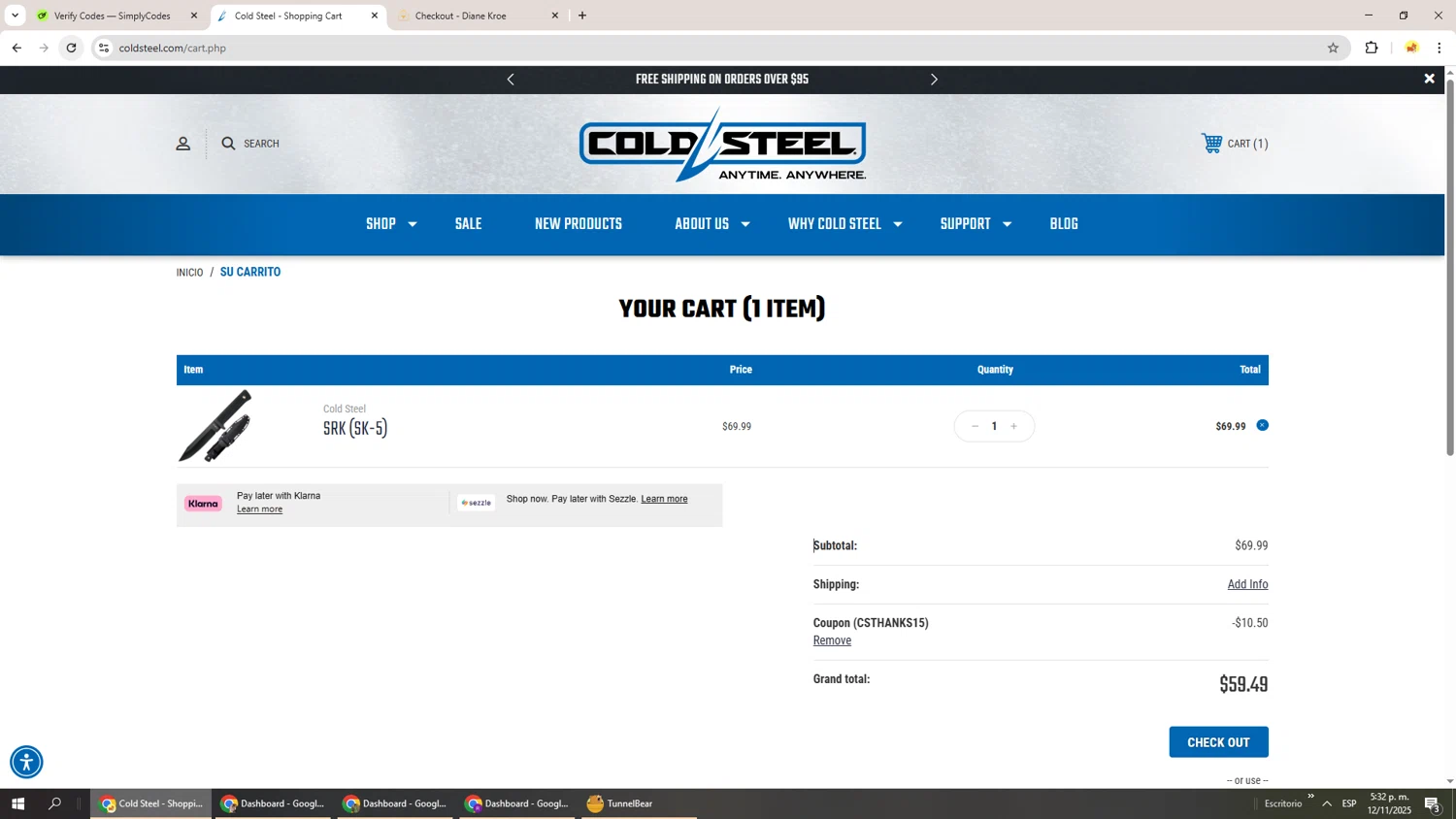Click Klarna Learn more link

(259, 509)
